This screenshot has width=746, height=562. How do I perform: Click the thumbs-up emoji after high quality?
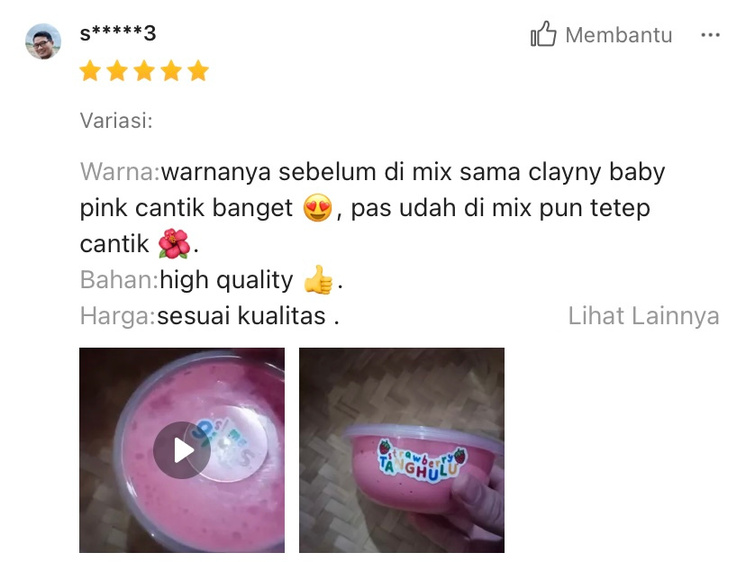(x=318, y=280)
